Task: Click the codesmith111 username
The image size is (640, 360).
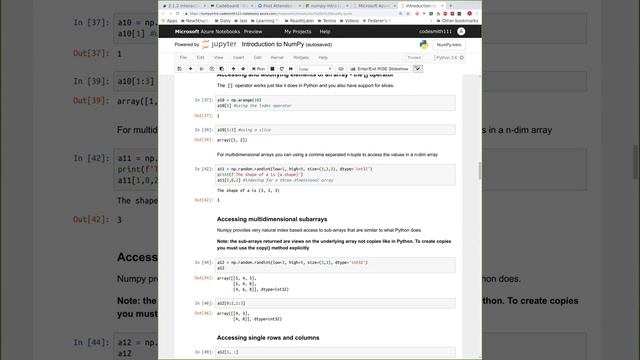Action: (x=436, y=31)
